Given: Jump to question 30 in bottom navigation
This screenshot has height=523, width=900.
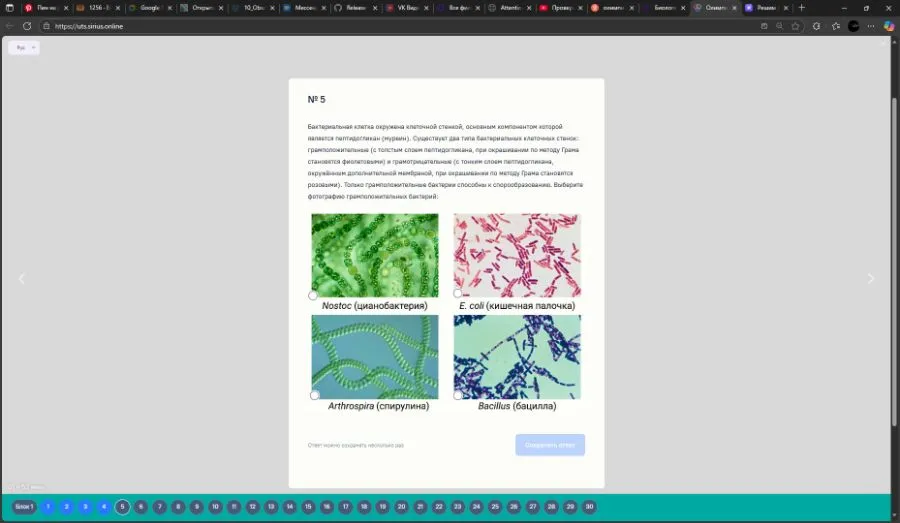Looking at the screenshot, I should 590,507.
